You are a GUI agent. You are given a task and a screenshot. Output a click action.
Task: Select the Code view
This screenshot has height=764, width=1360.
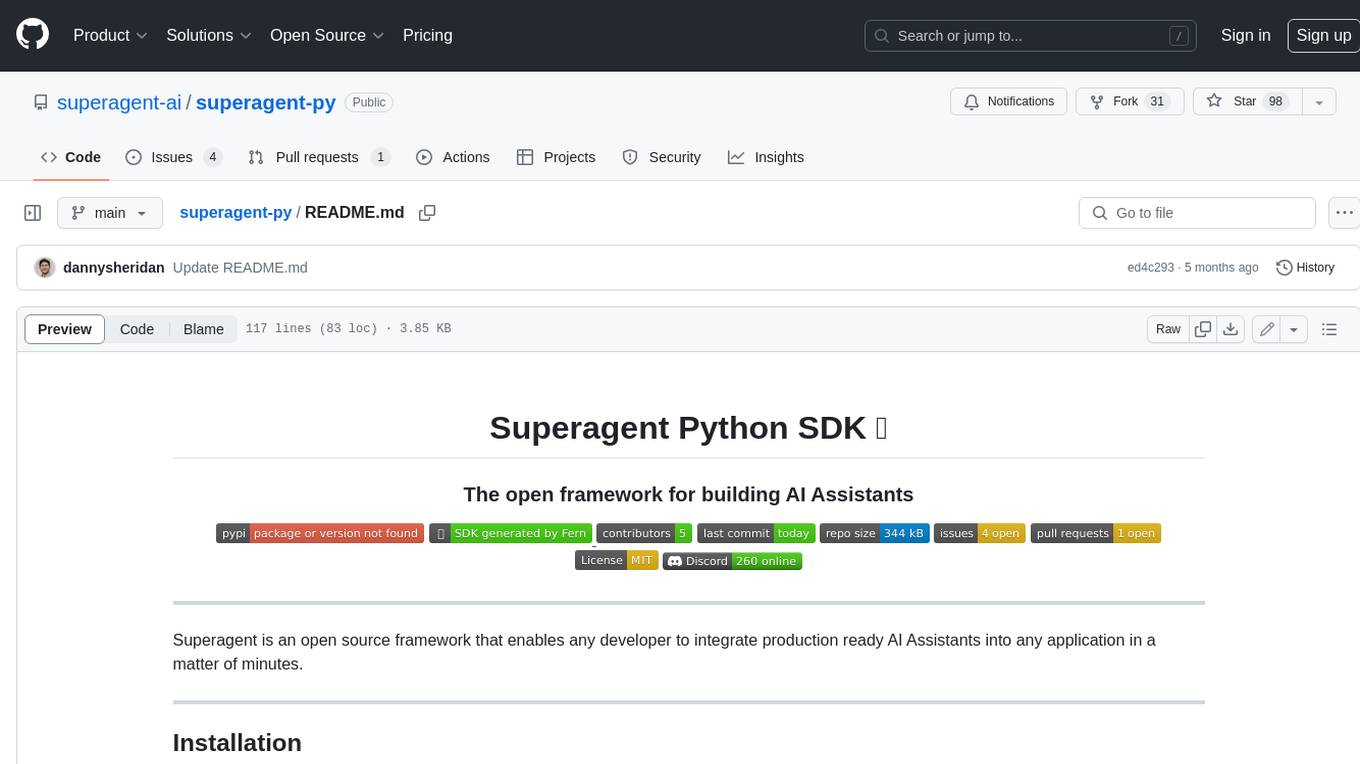coord(137,329)
